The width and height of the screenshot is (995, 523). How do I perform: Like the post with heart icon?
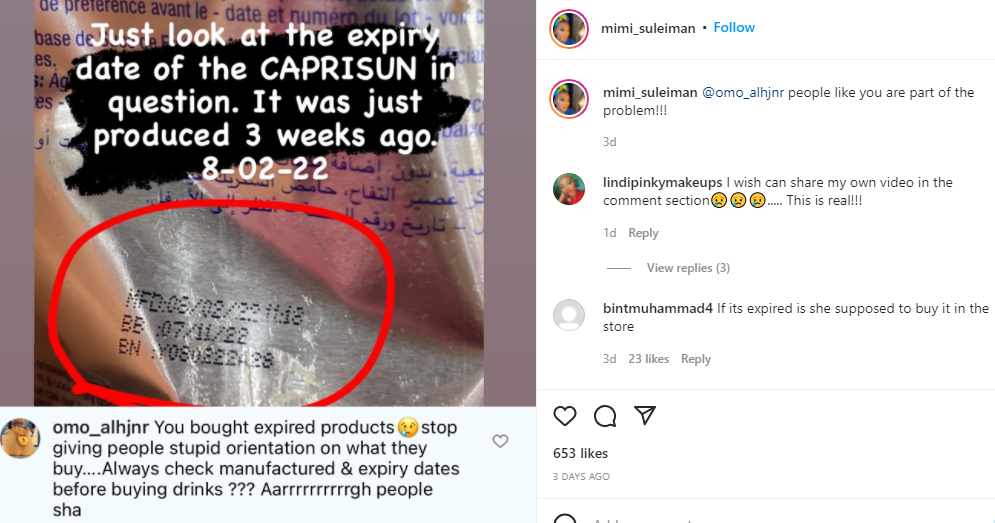(x=565, y=416)
